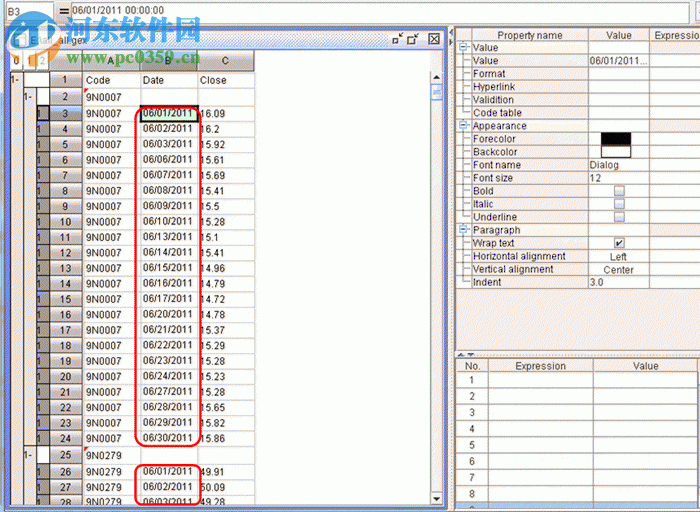
Task: Select the 9N0007 cell in row 2
Action: (112, 97)
